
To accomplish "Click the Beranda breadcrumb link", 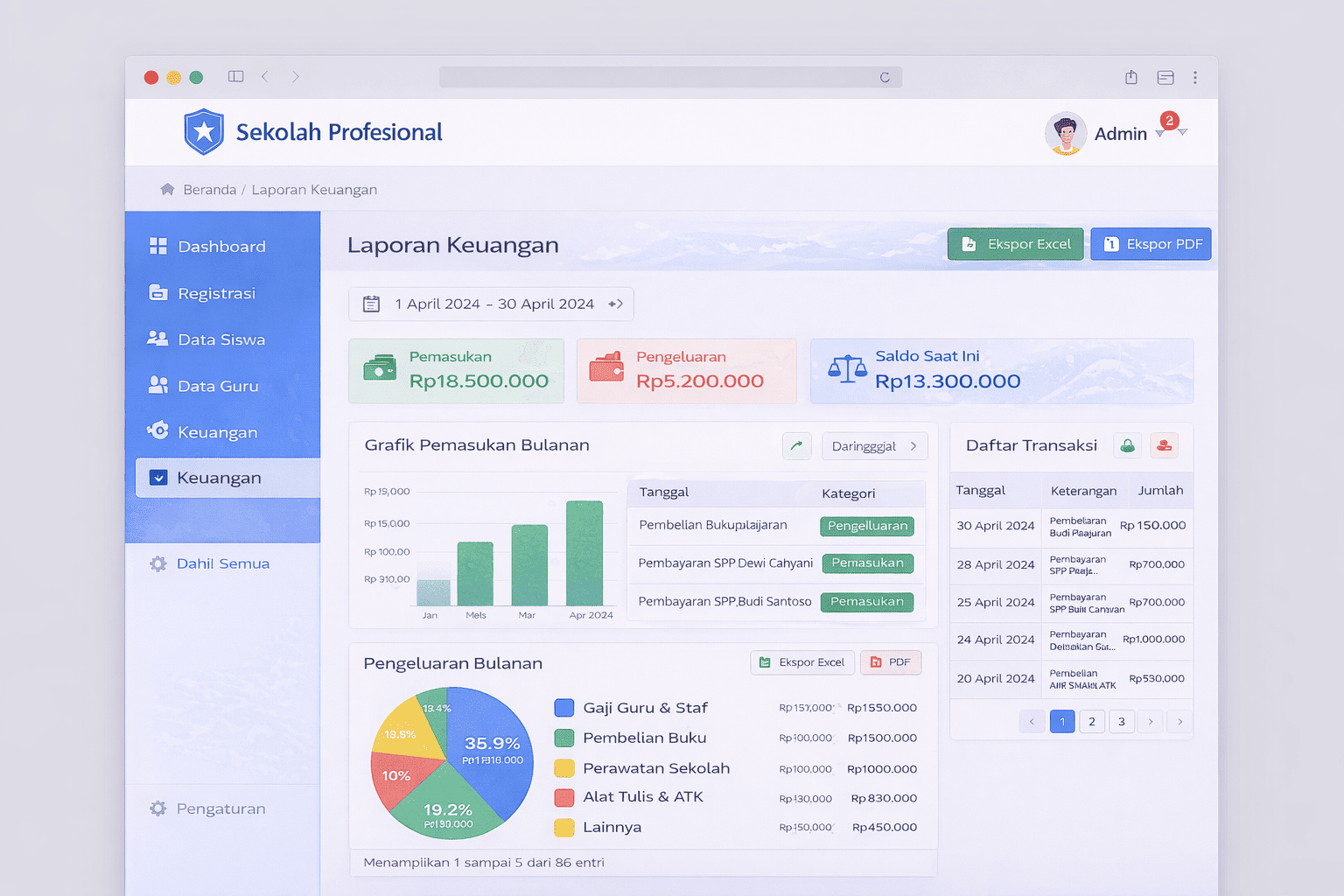I will (x=209, y=190).
